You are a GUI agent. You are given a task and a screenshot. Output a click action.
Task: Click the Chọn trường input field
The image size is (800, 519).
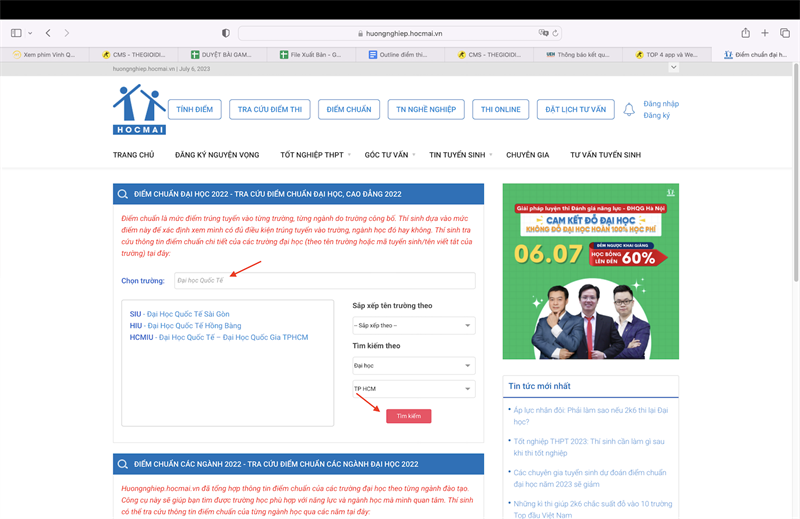[325, 281]
